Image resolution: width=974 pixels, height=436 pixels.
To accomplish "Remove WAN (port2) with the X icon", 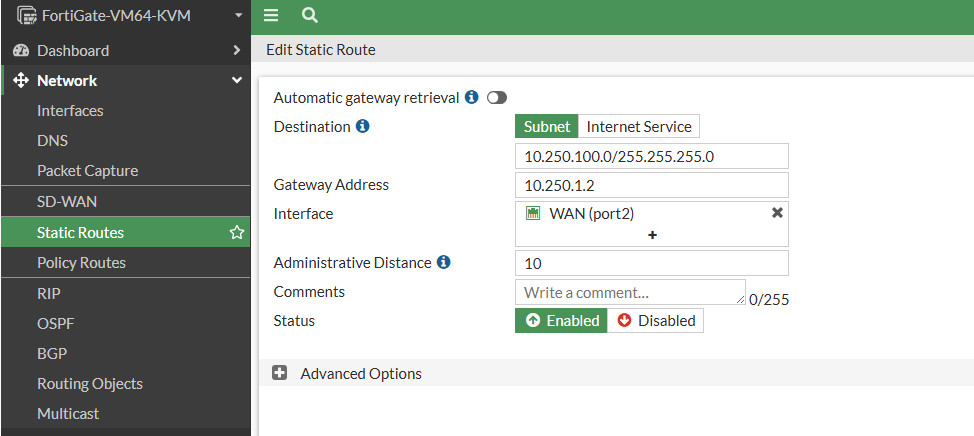I will tap(776, 213).
